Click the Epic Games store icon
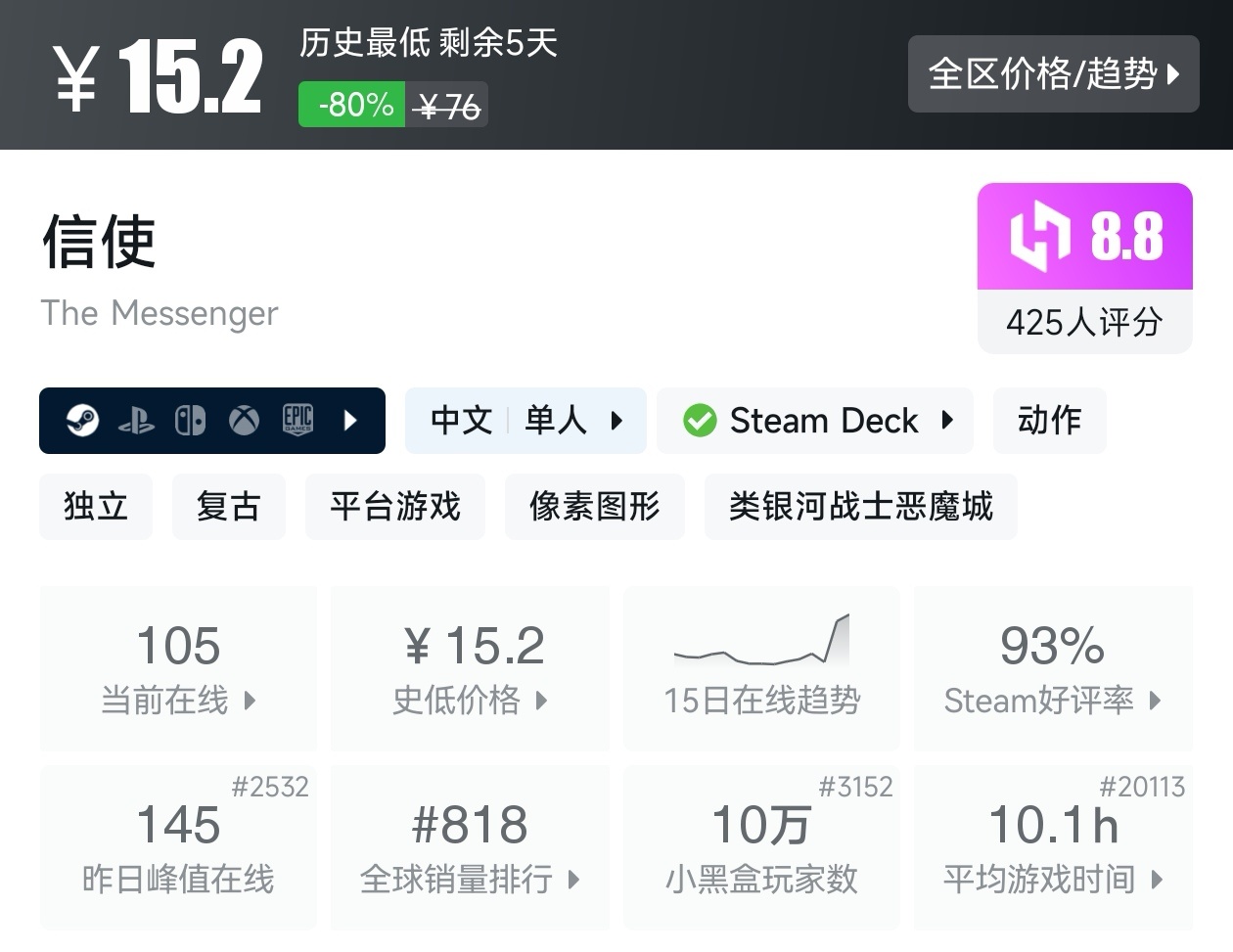The height and width of the screenshot is (952, 1233). [297, 420]
